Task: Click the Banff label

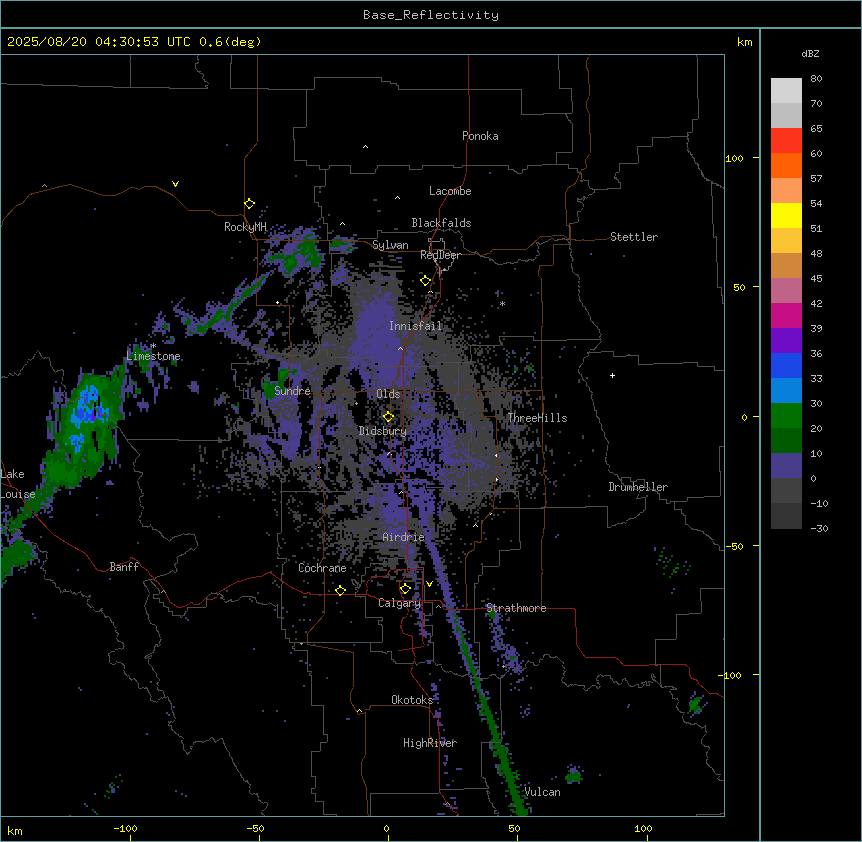Action: tap(124, 567)
